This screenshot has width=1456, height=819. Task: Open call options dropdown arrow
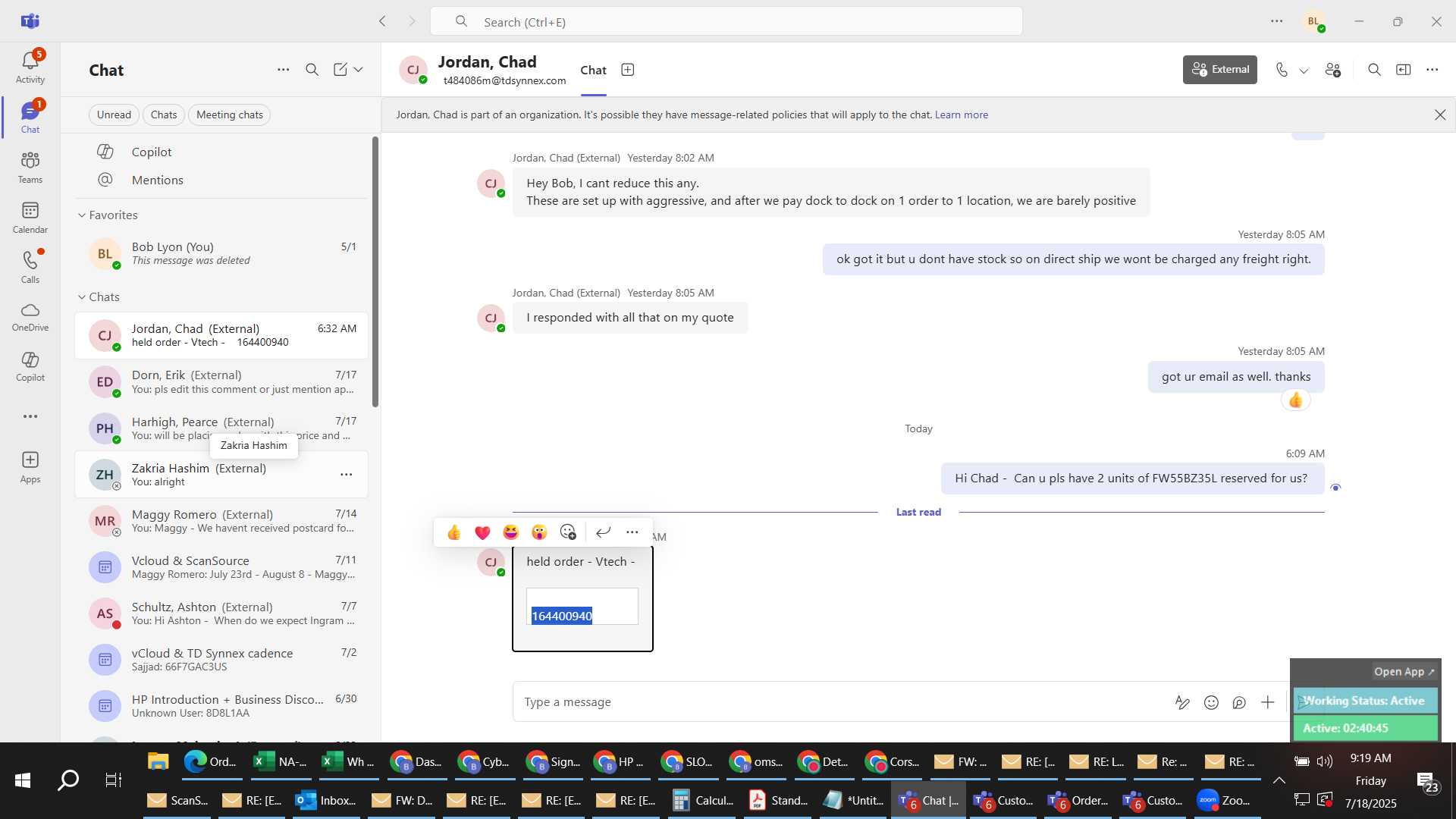(x=1304, y=71)
